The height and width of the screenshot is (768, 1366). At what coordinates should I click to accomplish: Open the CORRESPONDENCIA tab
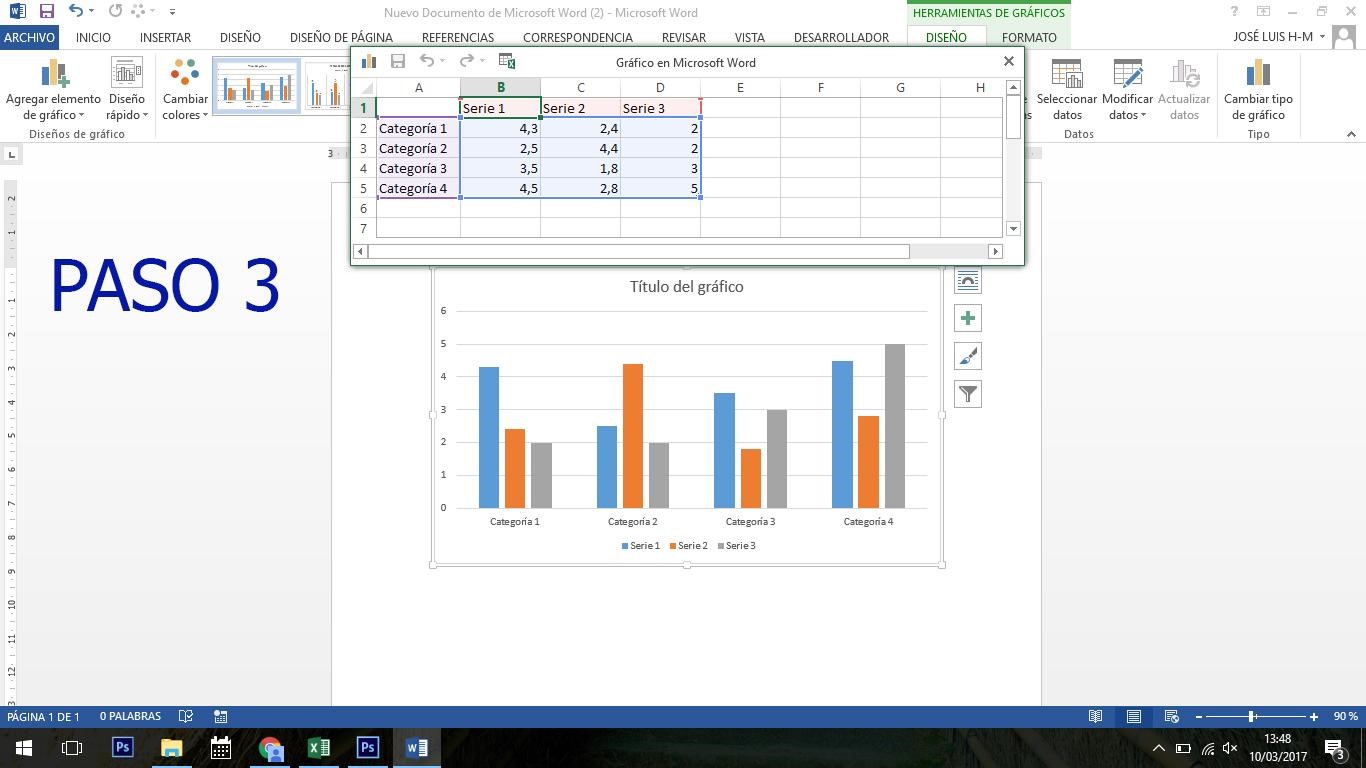577,37
